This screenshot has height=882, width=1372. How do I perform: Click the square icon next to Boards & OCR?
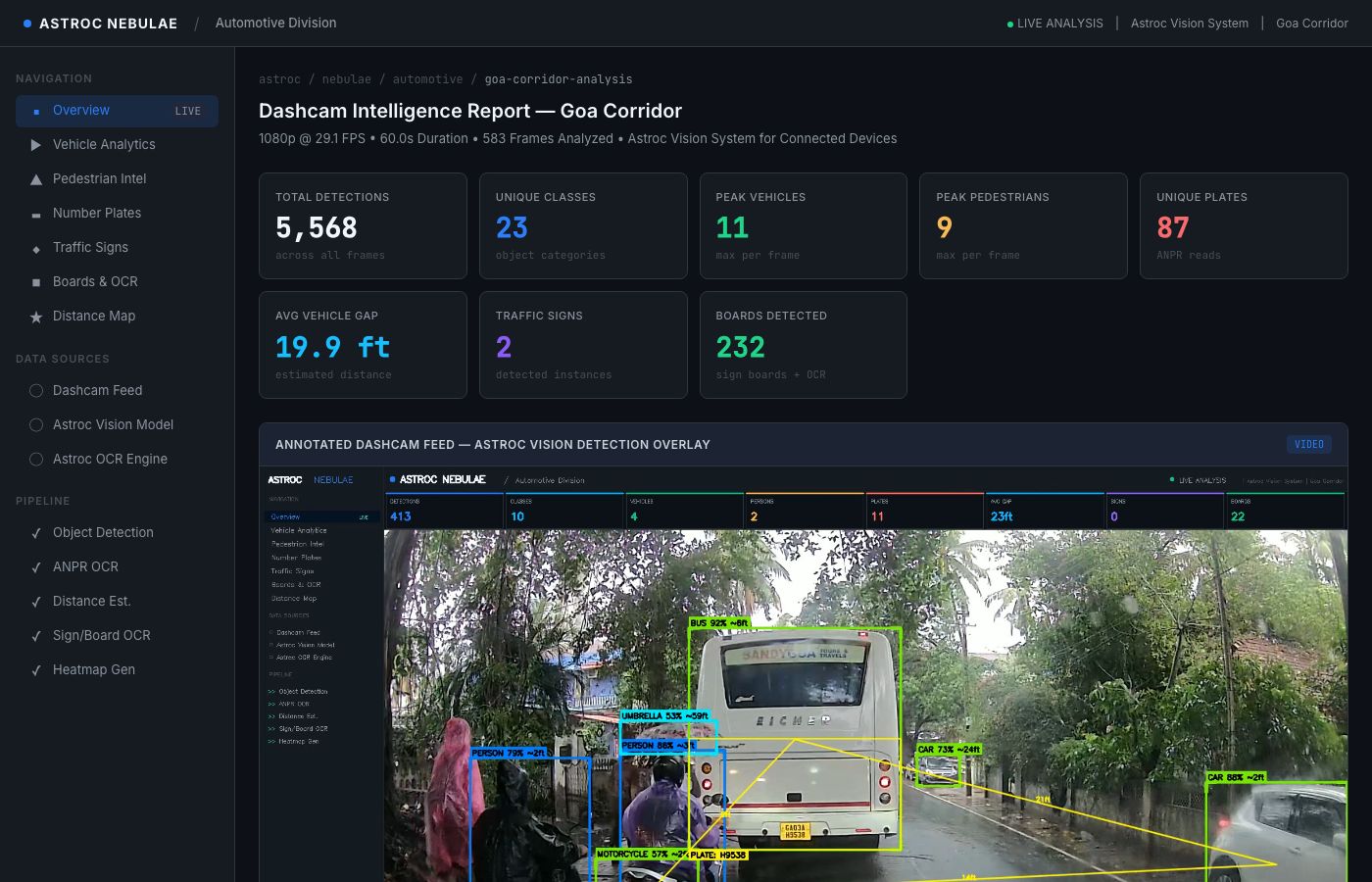tap(36, 282)
